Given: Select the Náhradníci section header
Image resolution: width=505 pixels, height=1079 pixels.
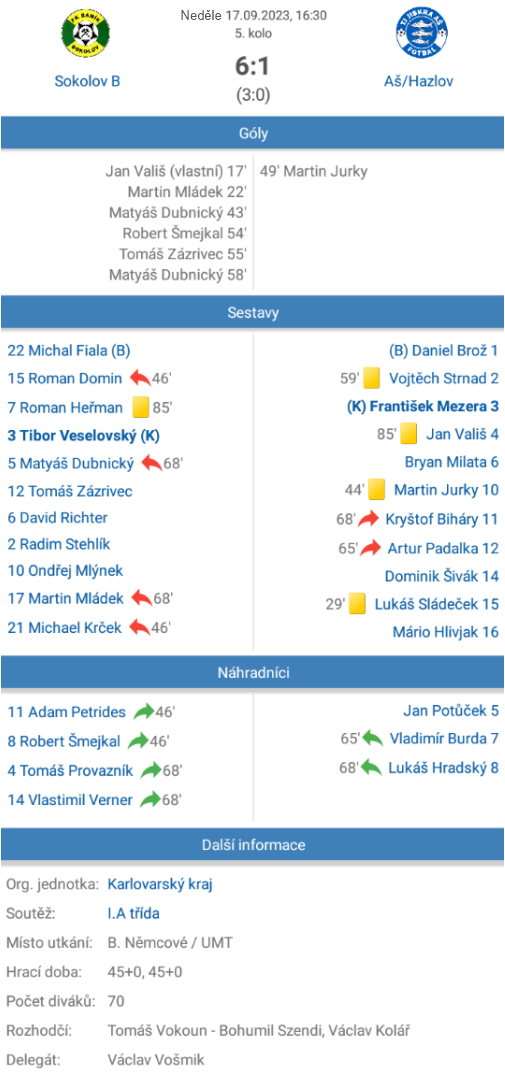Looking at the screenshot, I should 252,672.
